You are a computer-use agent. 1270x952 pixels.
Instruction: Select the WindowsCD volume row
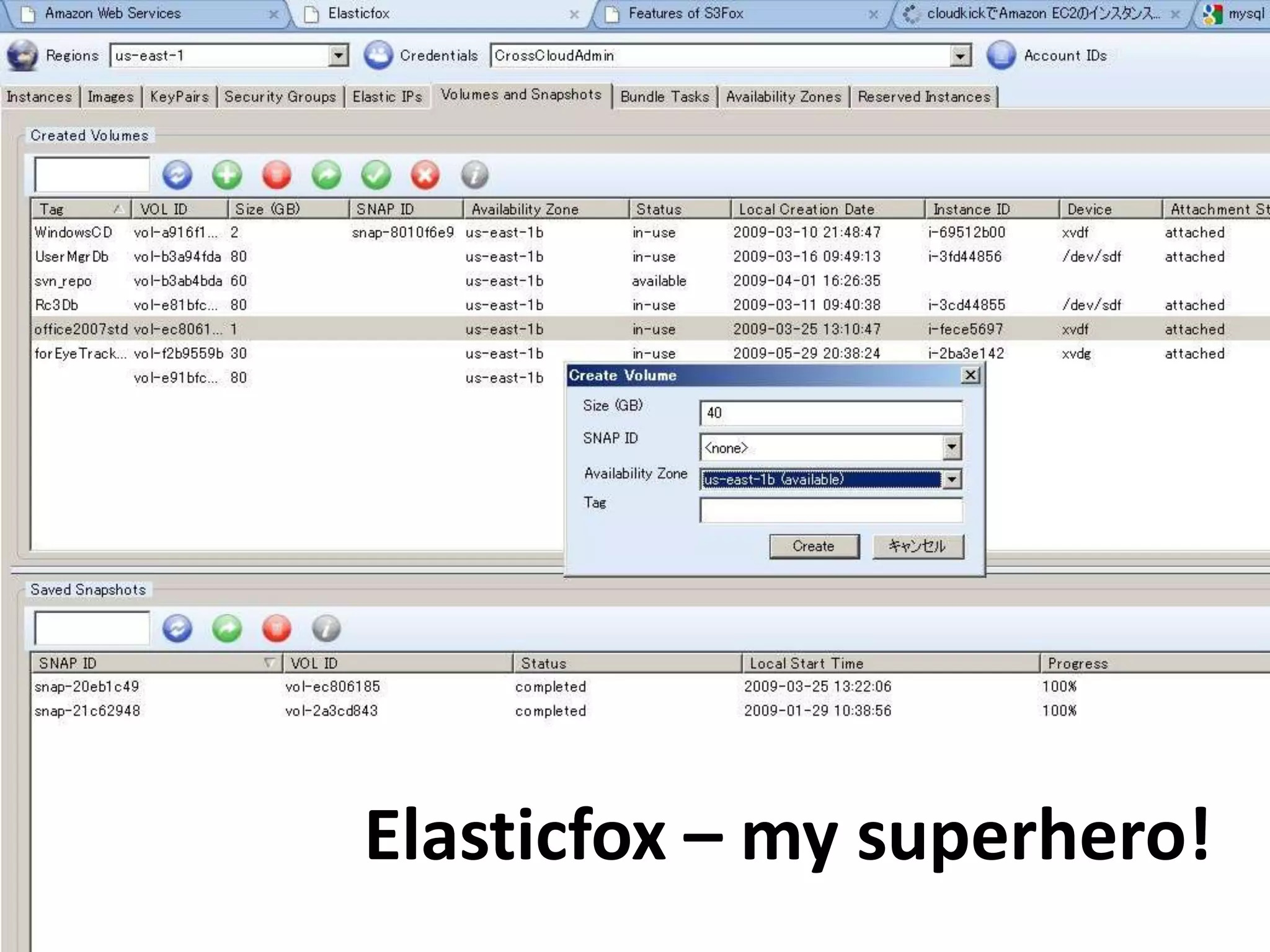coord(651,232)
